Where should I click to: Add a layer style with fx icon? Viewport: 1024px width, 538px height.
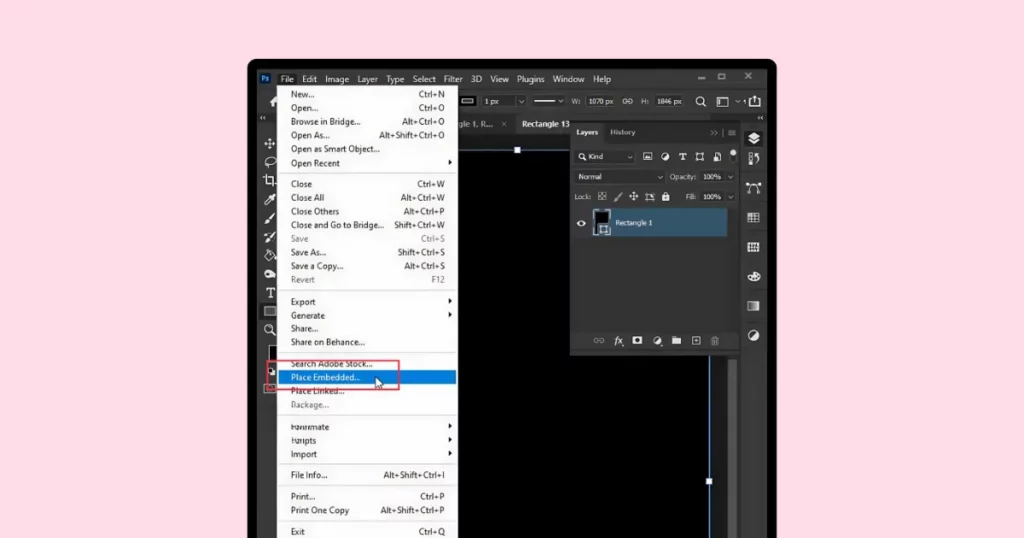(x=618, y=341)
